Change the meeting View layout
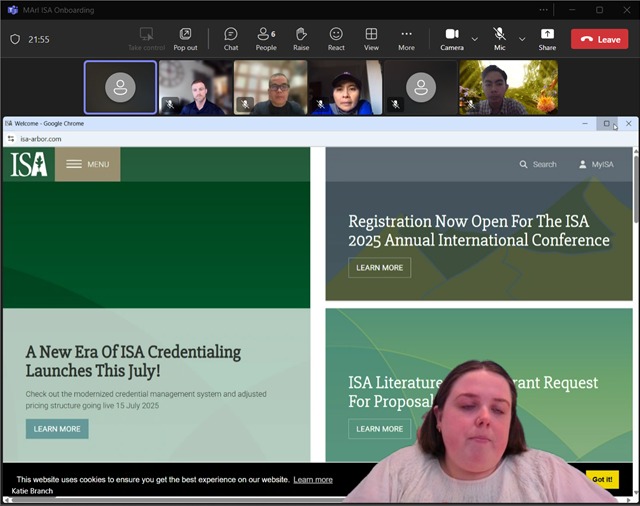This screenshot has height=506, width=640. coord(371,39)
